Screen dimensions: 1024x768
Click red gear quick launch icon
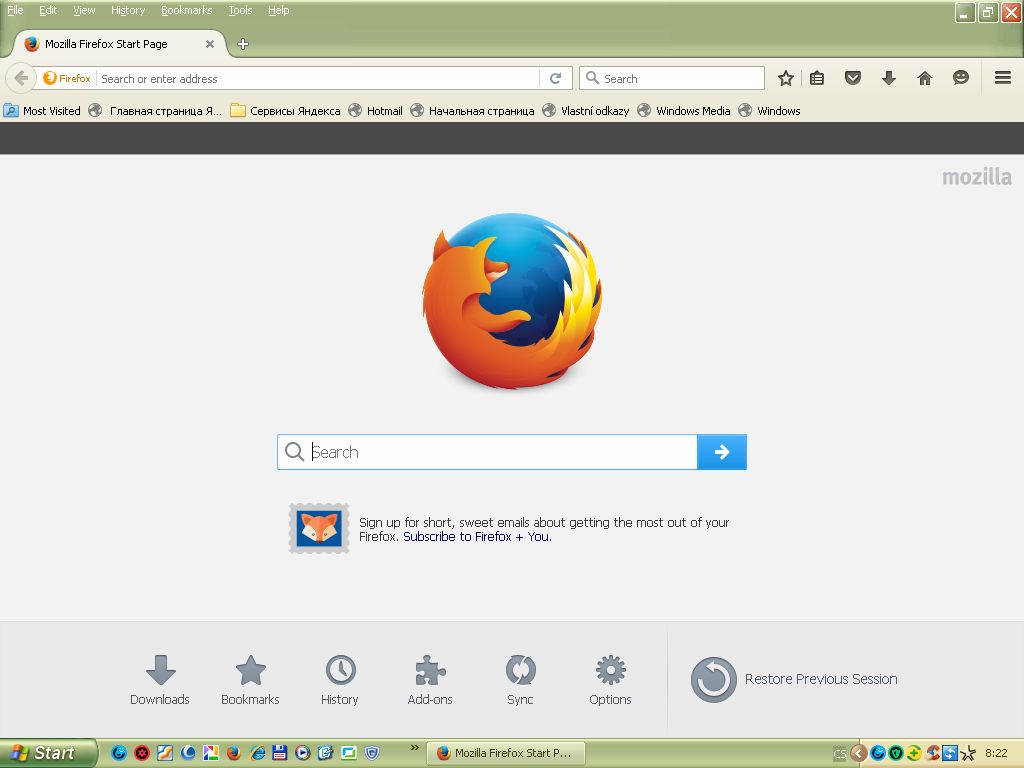[142, 753]
